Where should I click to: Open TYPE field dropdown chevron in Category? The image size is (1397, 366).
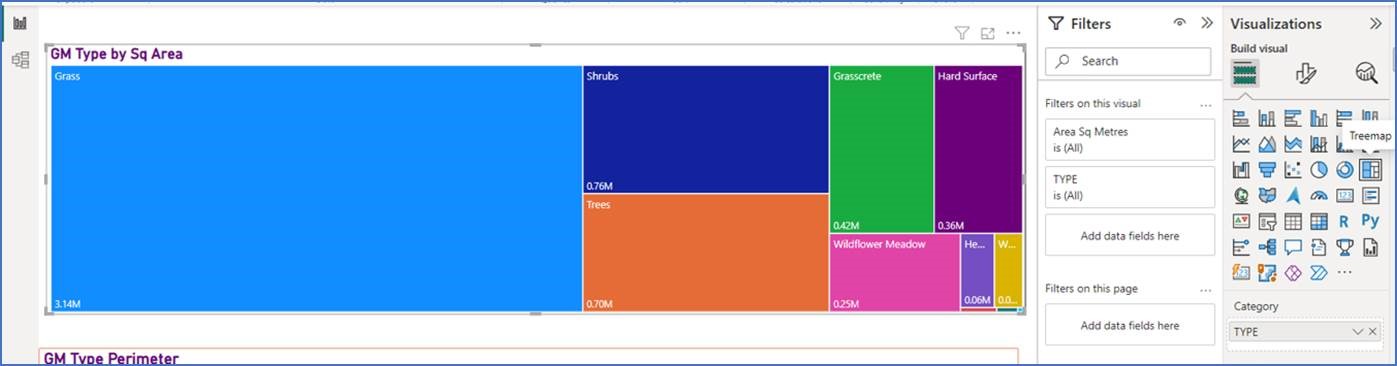(x=1357, y=331)
